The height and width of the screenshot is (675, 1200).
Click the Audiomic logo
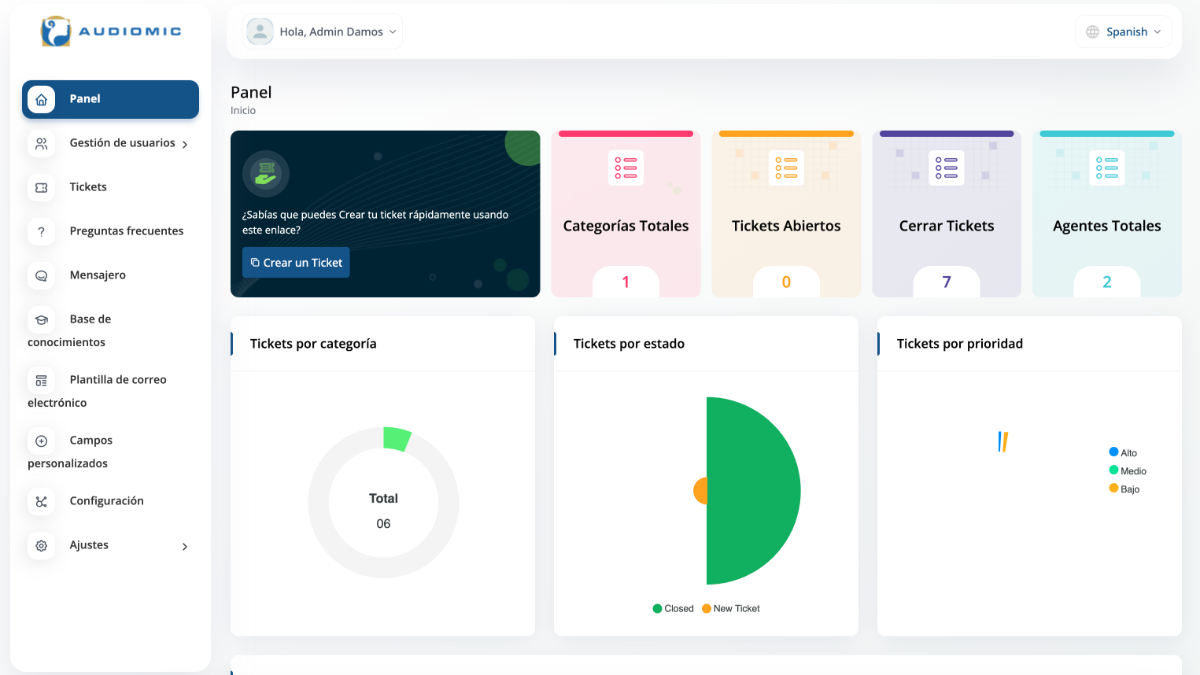click(111, 31)
